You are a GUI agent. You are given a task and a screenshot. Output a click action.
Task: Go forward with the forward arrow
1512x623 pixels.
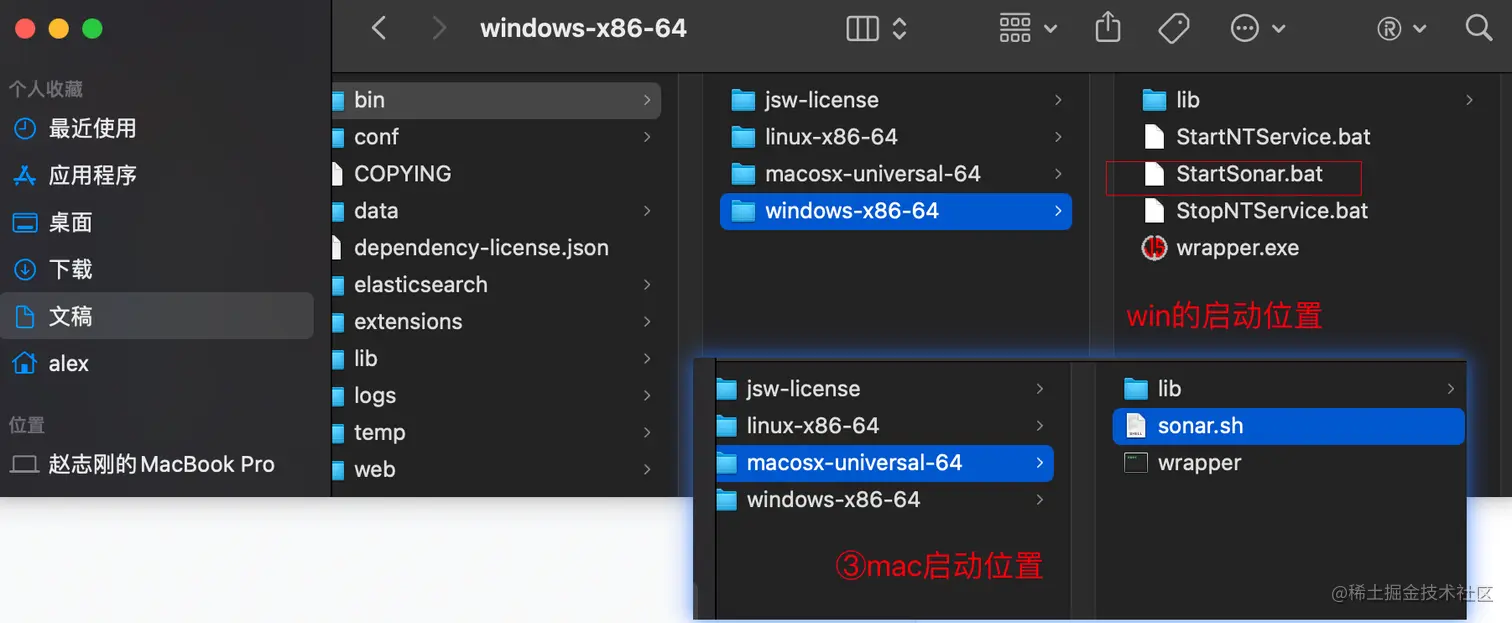(438, 28)
